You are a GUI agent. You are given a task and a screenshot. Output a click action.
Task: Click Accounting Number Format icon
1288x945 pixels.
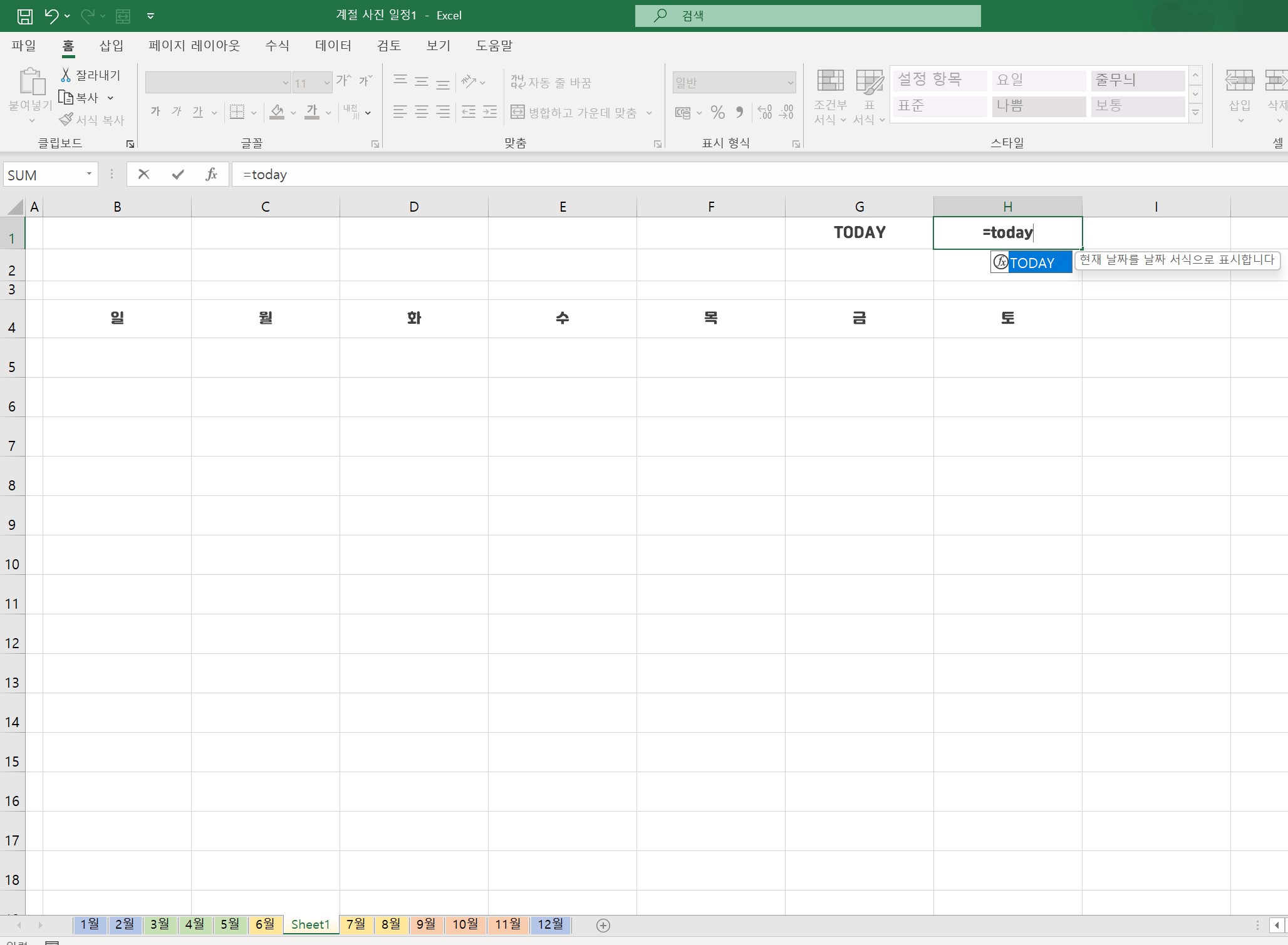click(x=683, y=113)
